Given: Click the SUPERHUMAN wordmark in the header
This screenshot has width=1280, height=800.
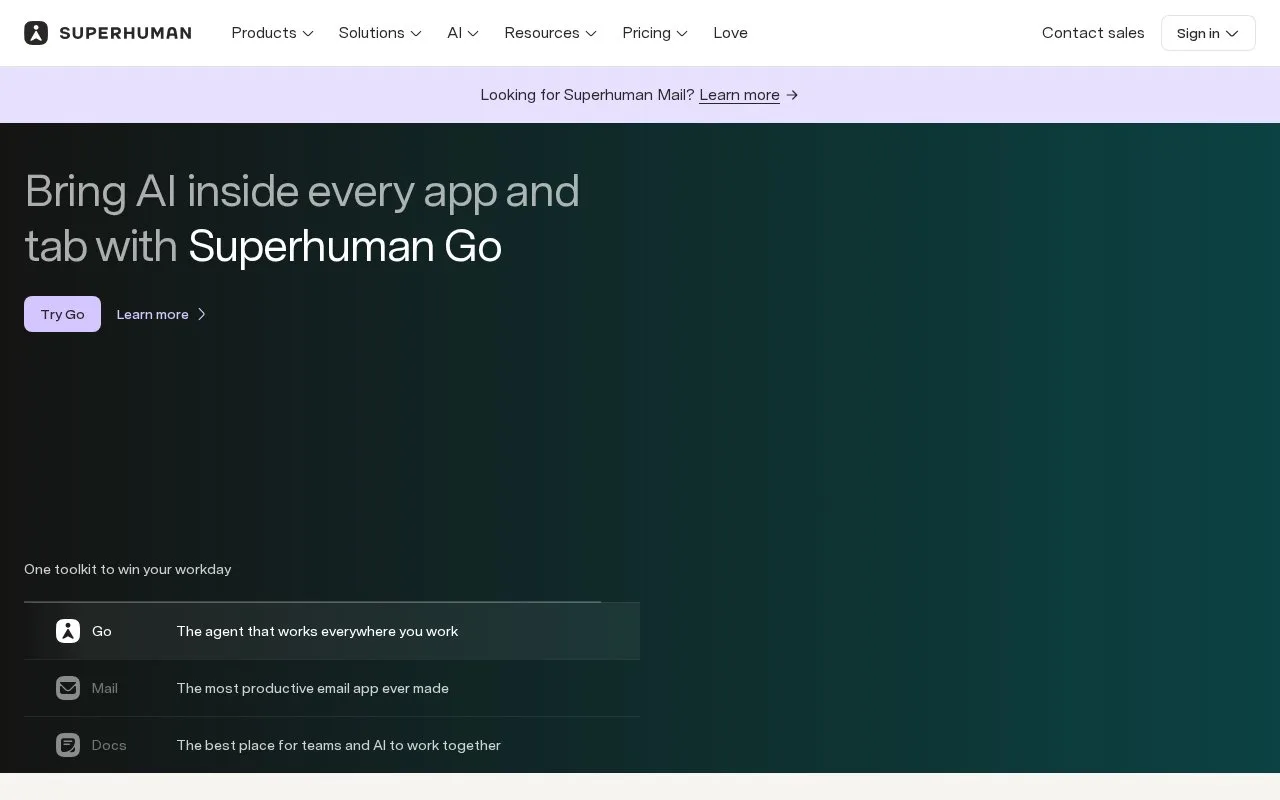Looking at the screenshot, I should click(x=125, y=33).
